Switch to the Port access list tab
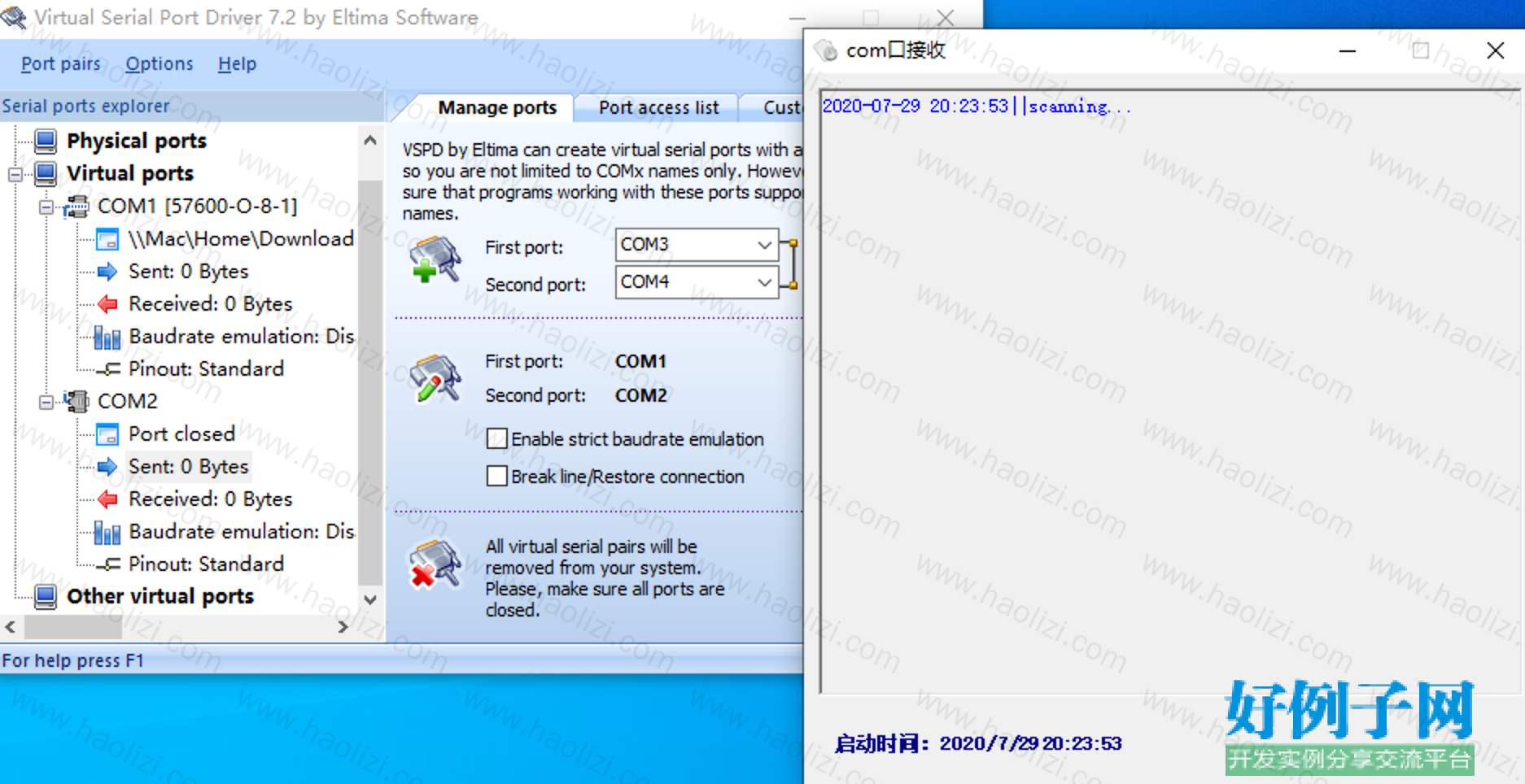The height and width of the screenshot is (784, 1525). coord(658,108)
